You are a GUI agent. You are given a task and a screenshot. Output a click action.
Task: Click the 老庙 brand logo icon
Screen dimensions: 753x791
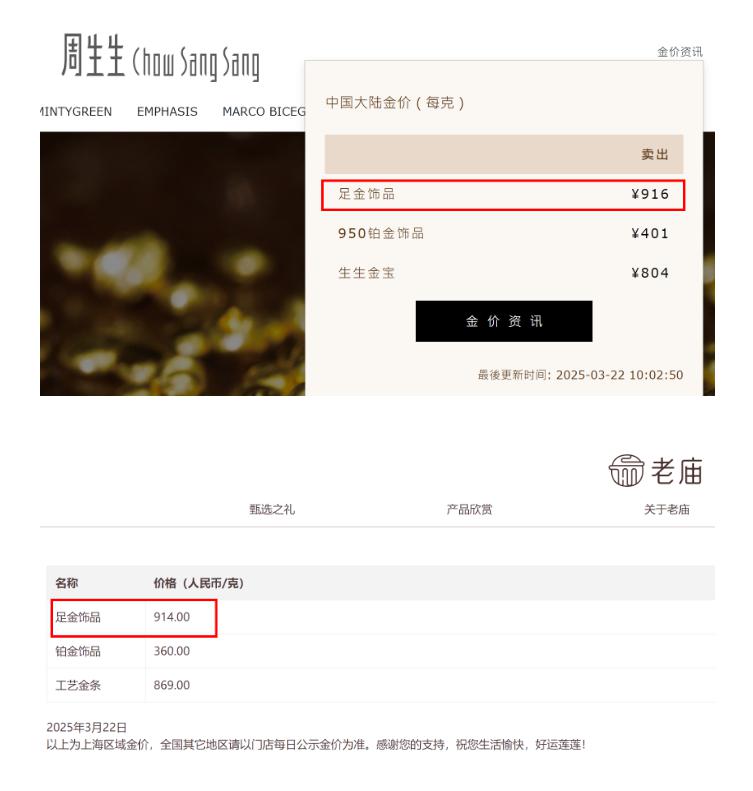click(x=626, y=470)
